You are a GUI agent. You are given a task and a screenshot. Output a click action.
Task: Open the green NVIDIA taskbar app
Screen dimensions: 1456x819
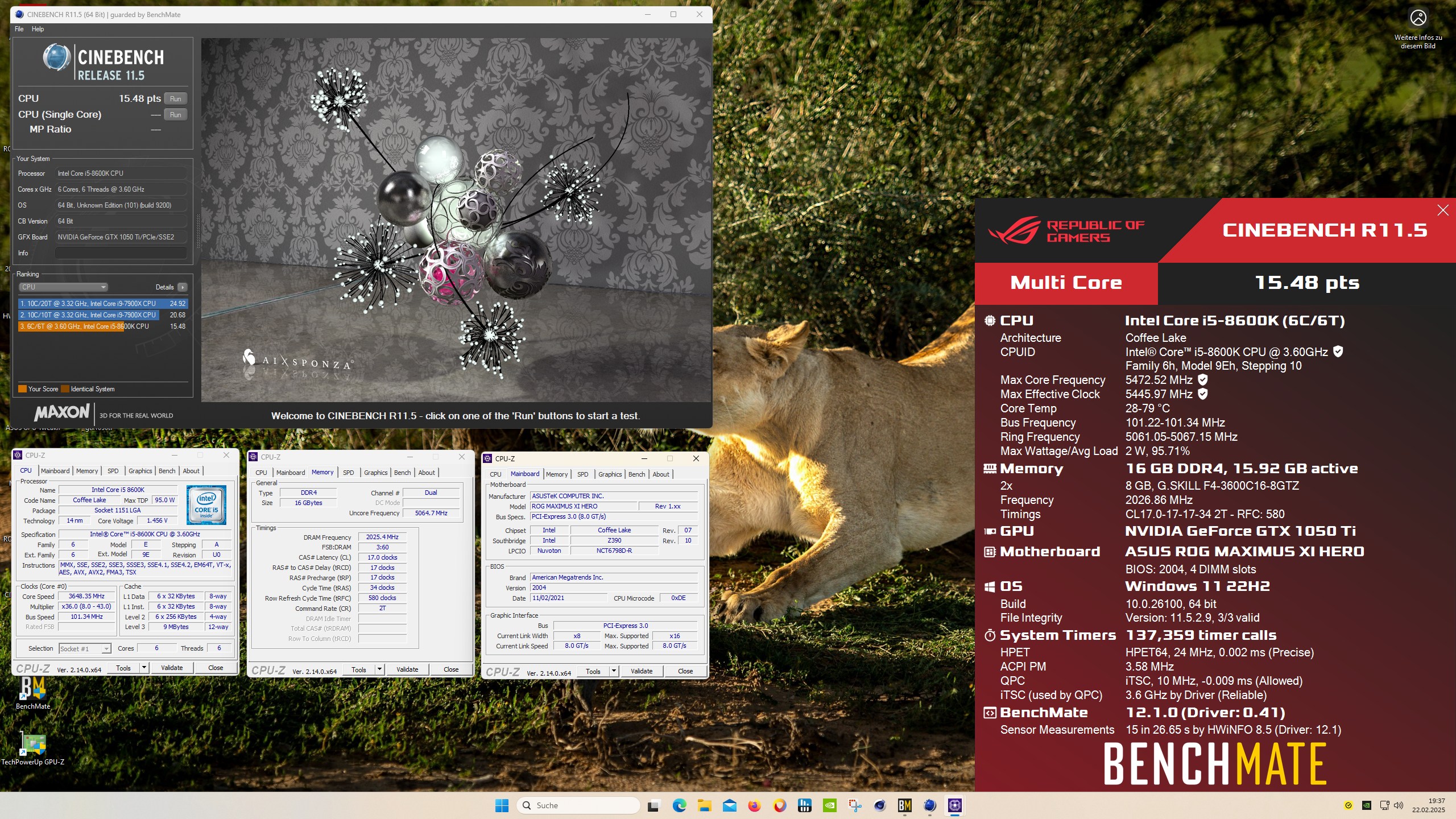point(830,805)
